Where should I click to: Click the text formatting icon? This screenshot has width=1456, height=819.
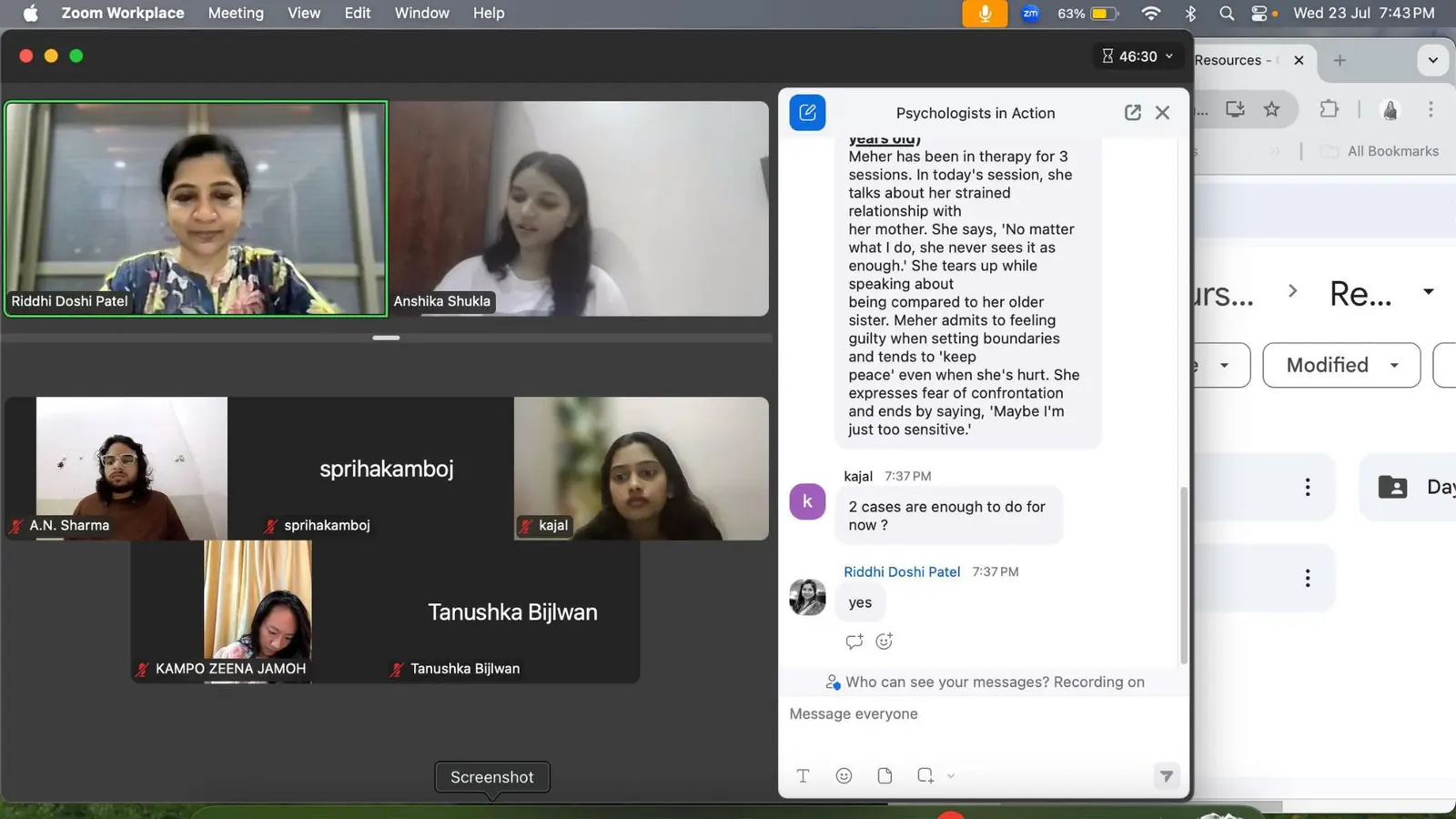point(803,776)
